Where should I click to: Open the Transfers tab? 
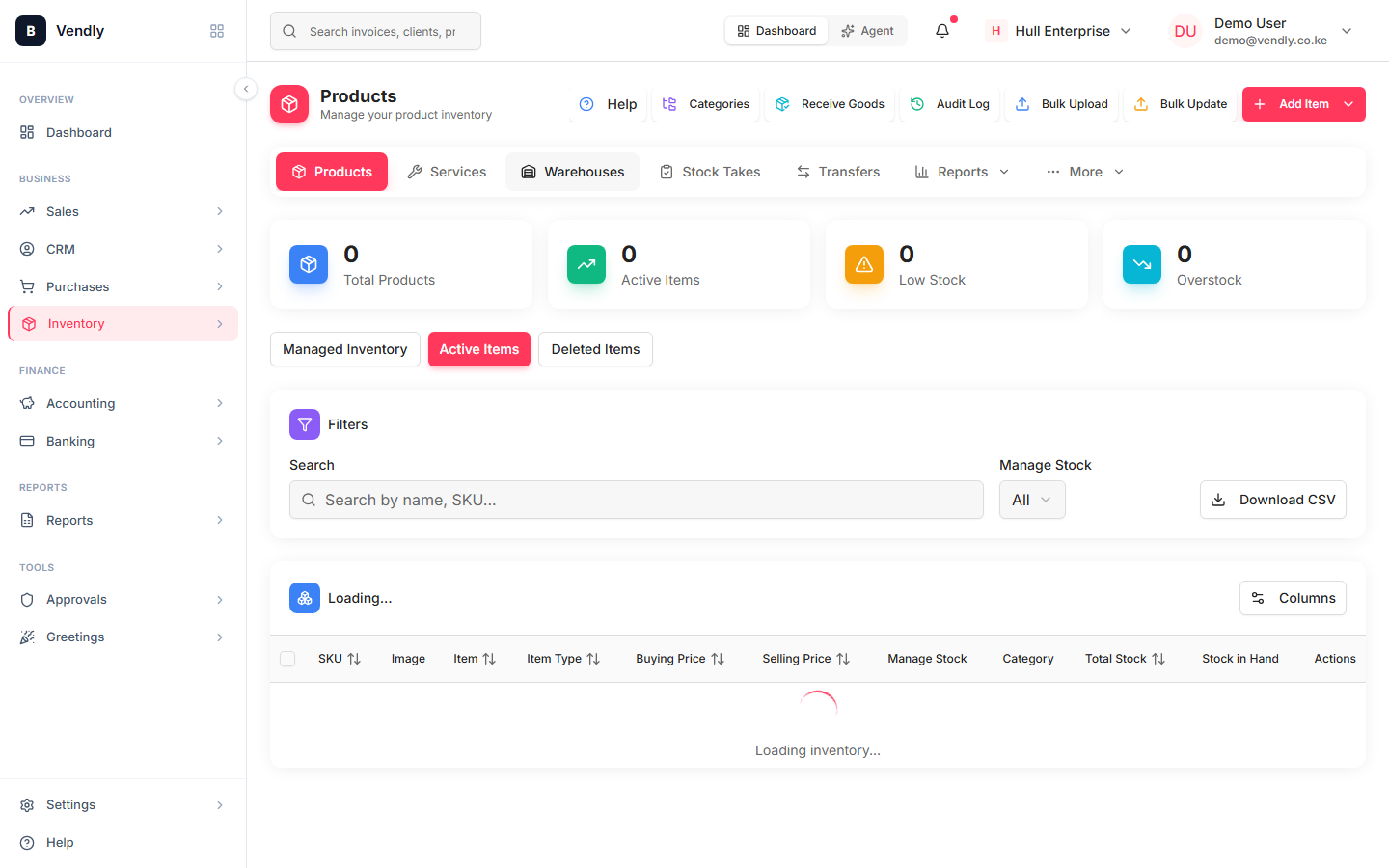(837, 172)
